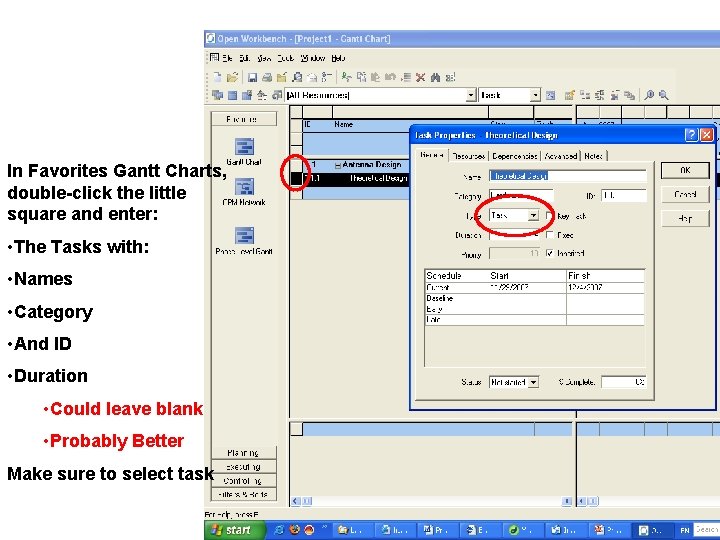This screenshot has width=720, height=540.
Task: Toggle the Inherited priority checkbox
Action: tap(550, 253)
